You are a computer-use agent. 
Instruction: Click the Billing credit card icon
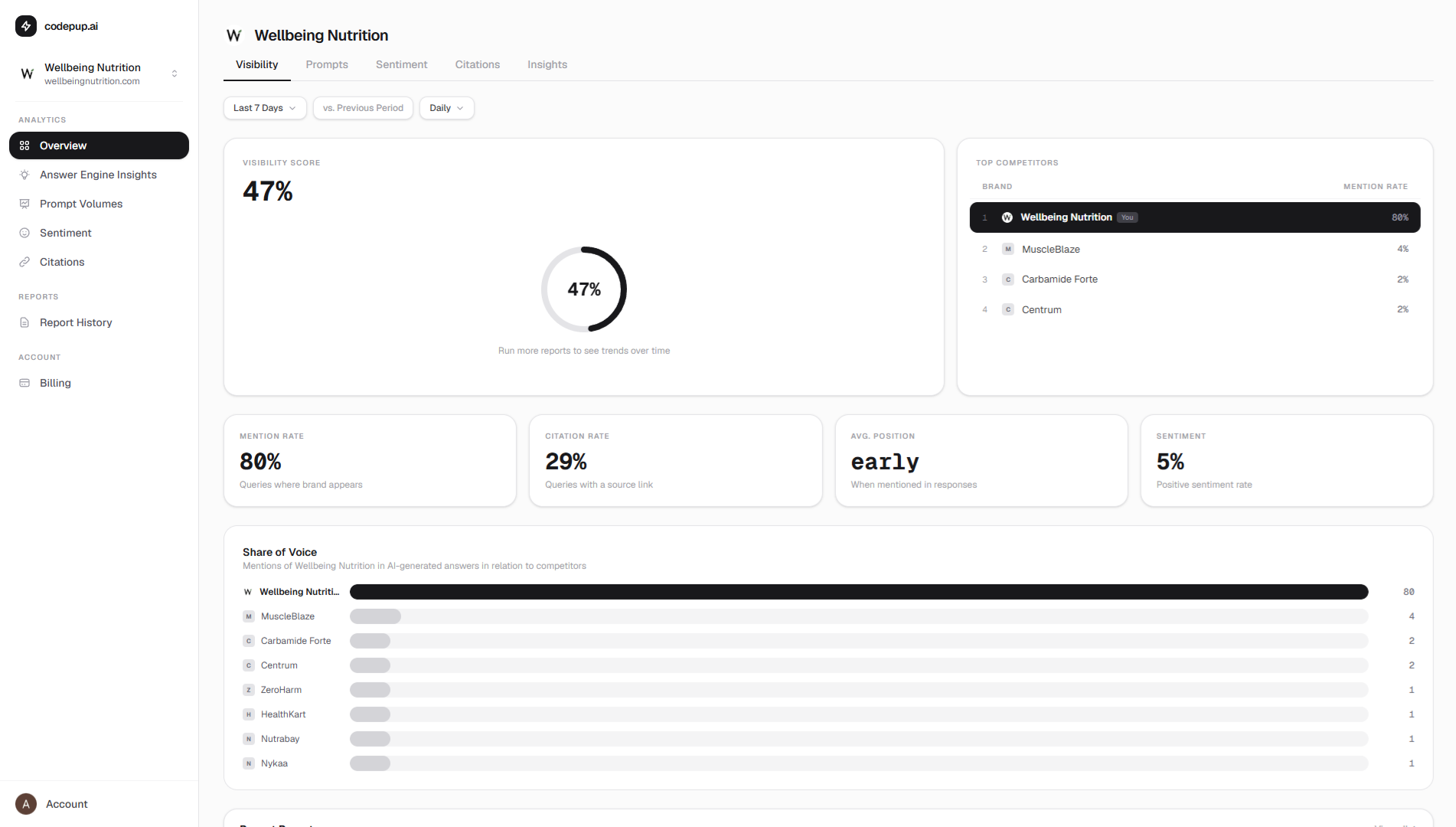[x=24, y=383]
